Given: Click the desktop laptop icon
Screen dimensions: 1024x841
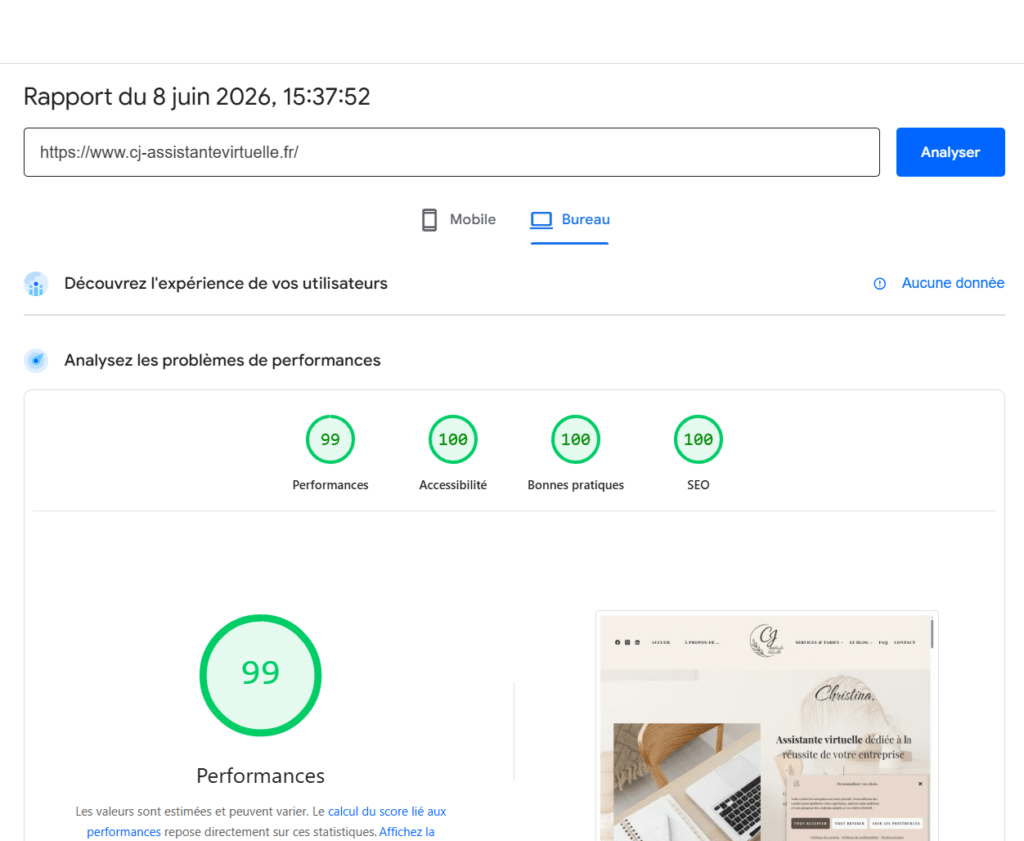Looking at the screenshot, I should pyautogui.click(x=541, y=220).
